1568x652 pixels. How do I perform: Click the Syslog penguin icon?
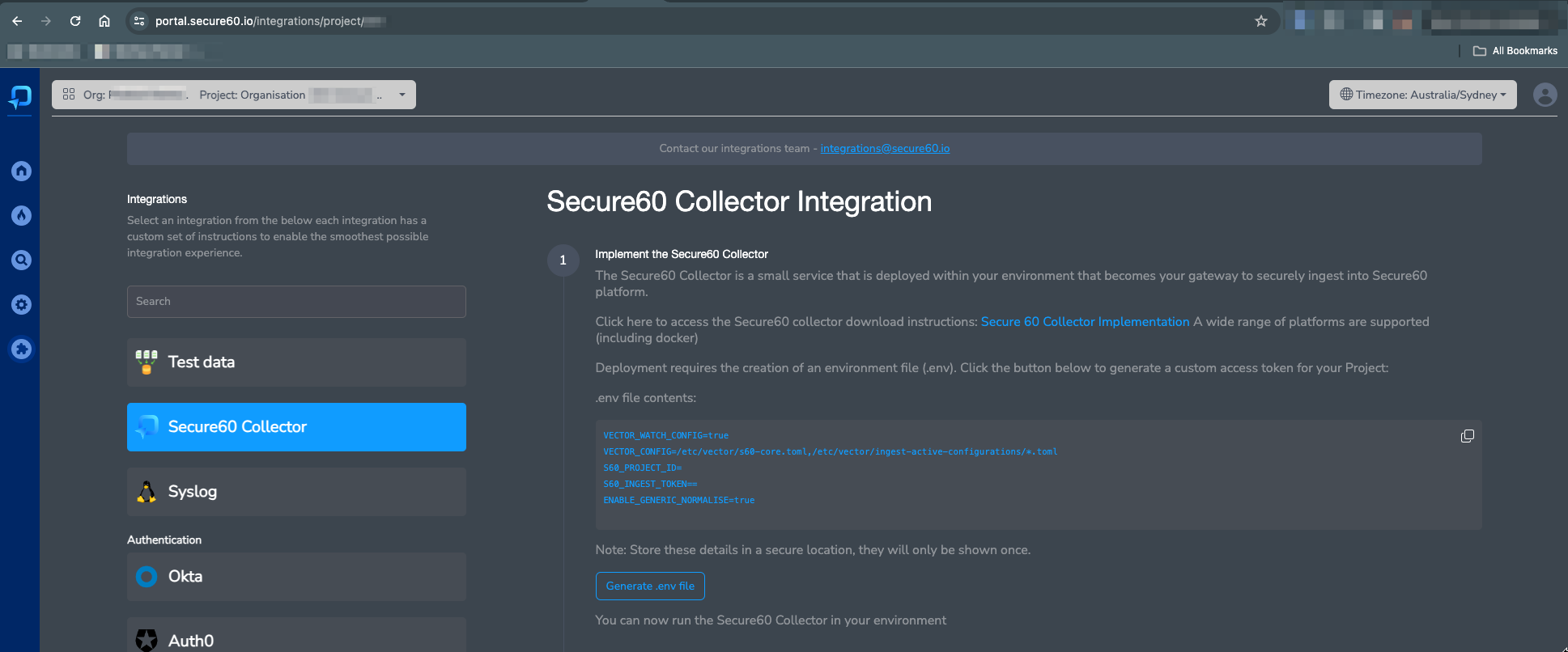tap(147, 492)
